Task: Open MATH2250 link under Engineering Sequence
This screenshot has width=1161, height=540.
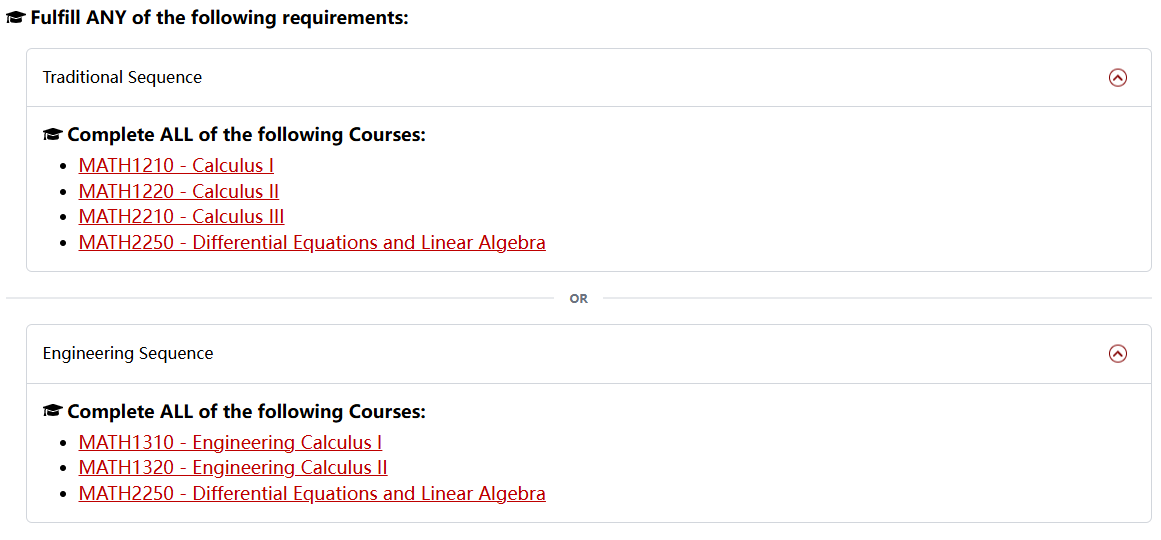Action: click(x=312, y=493)
